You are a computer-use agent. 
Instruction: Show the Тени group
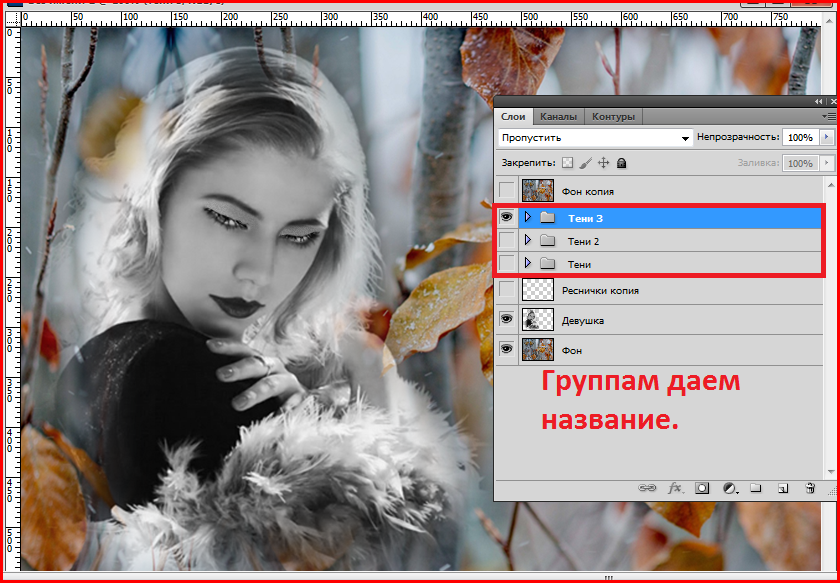click(x=506, y=263)
